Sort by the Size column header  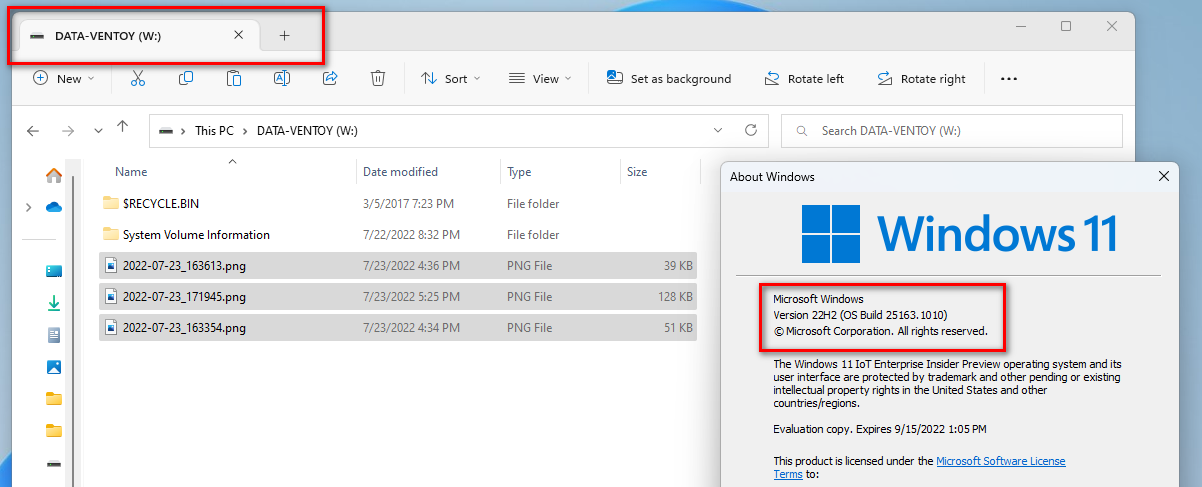637,172
